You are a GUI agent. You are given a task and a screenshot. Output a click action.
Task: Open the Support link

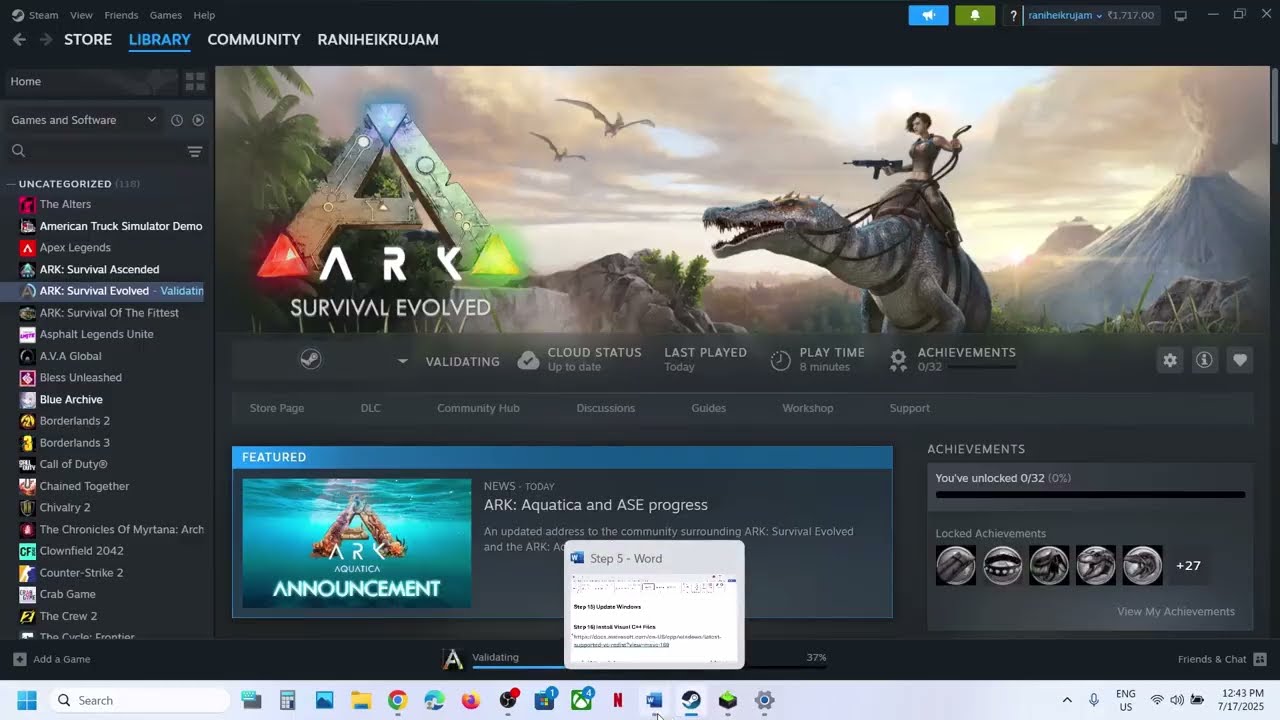click(x=910, y=408)
